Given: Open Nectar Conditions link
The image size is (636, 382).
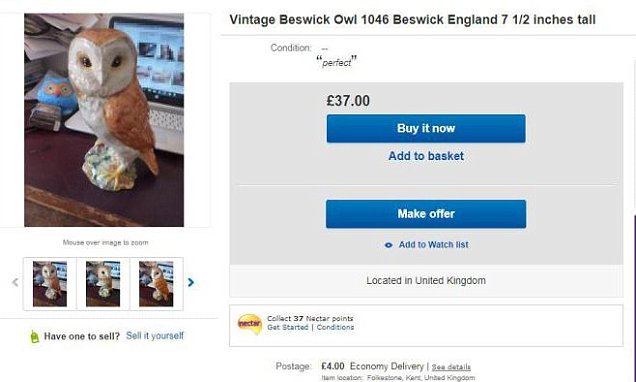Looking at the screenshot, I should tap(335, 327).
